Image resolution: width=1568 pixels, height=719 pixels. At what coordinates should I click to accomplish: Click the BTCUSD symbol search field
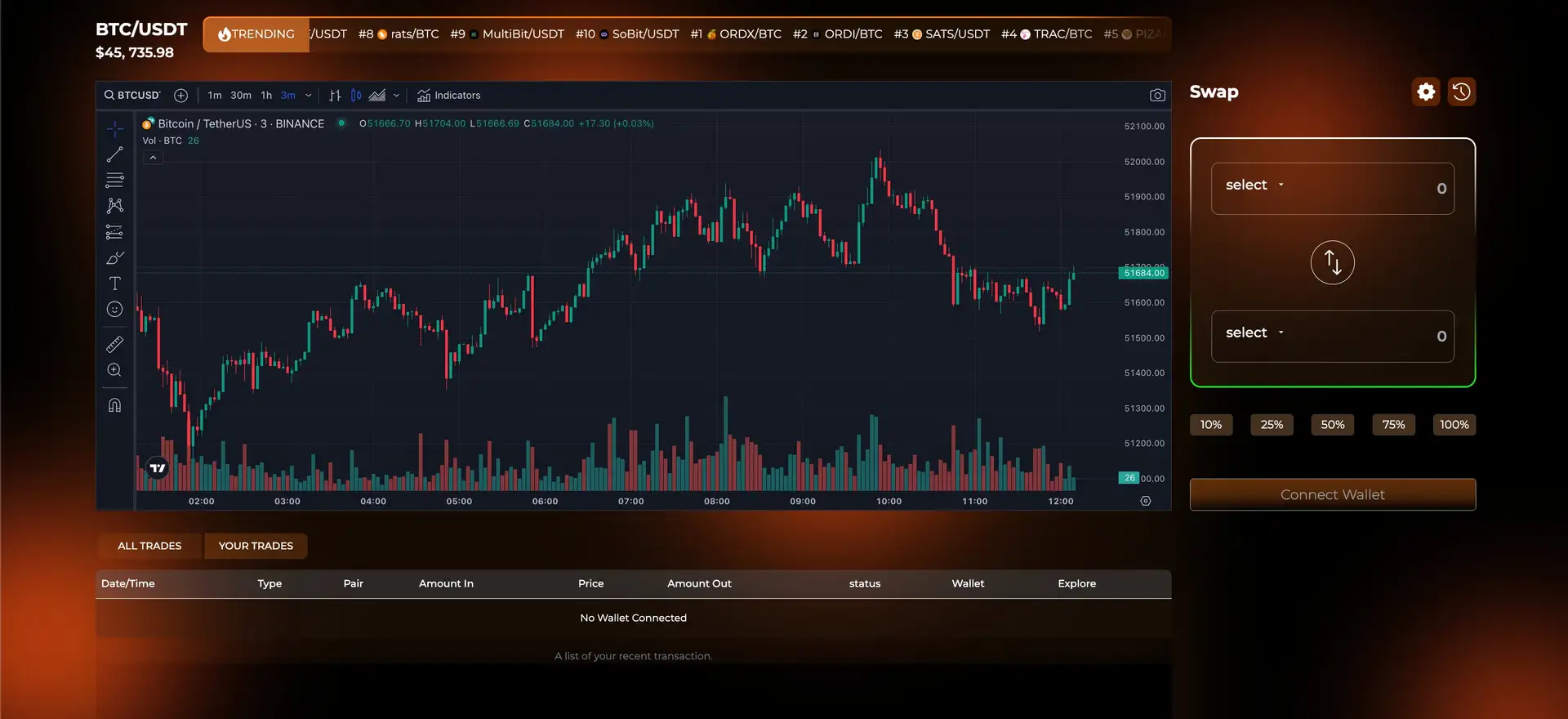click(x=132, y=96)
